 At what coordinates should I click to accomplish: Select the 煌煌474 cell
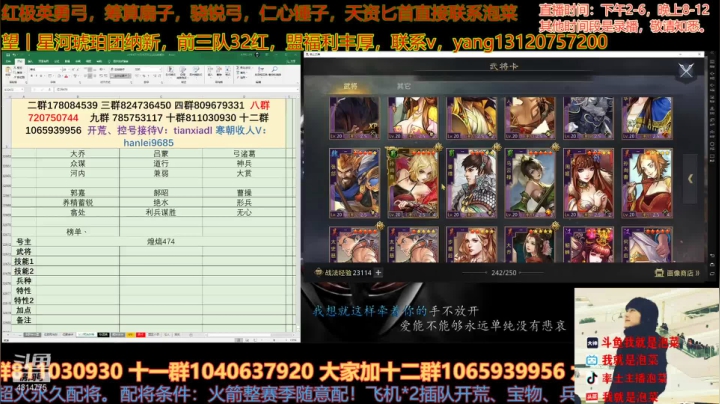[x=161, y=241]
